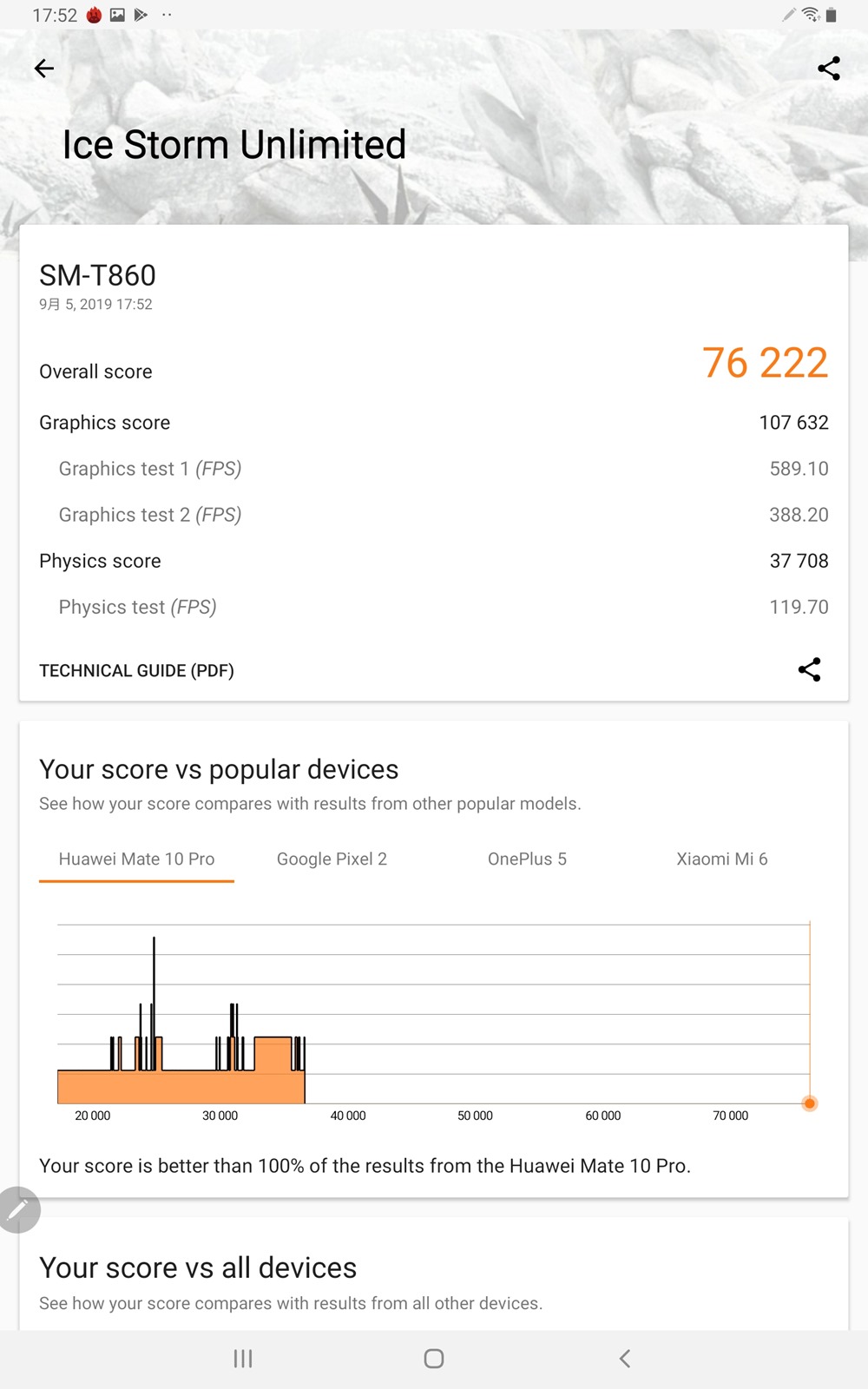Tap the Play Store notification icon

pyautogui.click(x=141, y=15)
